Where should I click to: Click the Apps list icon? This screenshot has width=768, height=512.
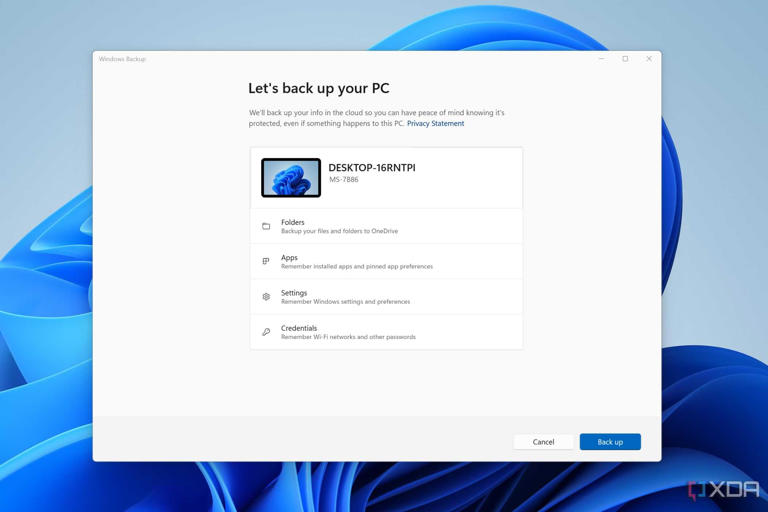[266, 262]
